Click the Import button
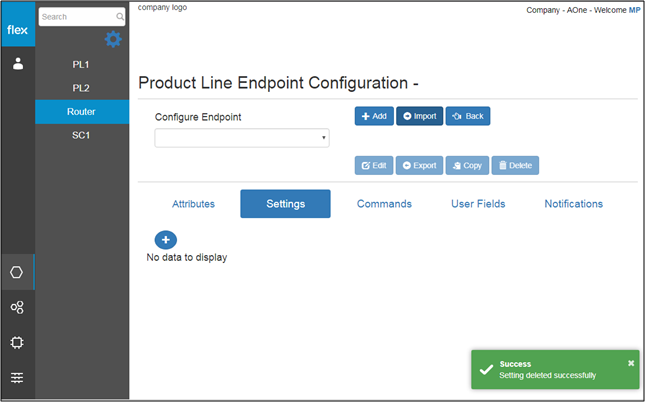 (420, 116)
